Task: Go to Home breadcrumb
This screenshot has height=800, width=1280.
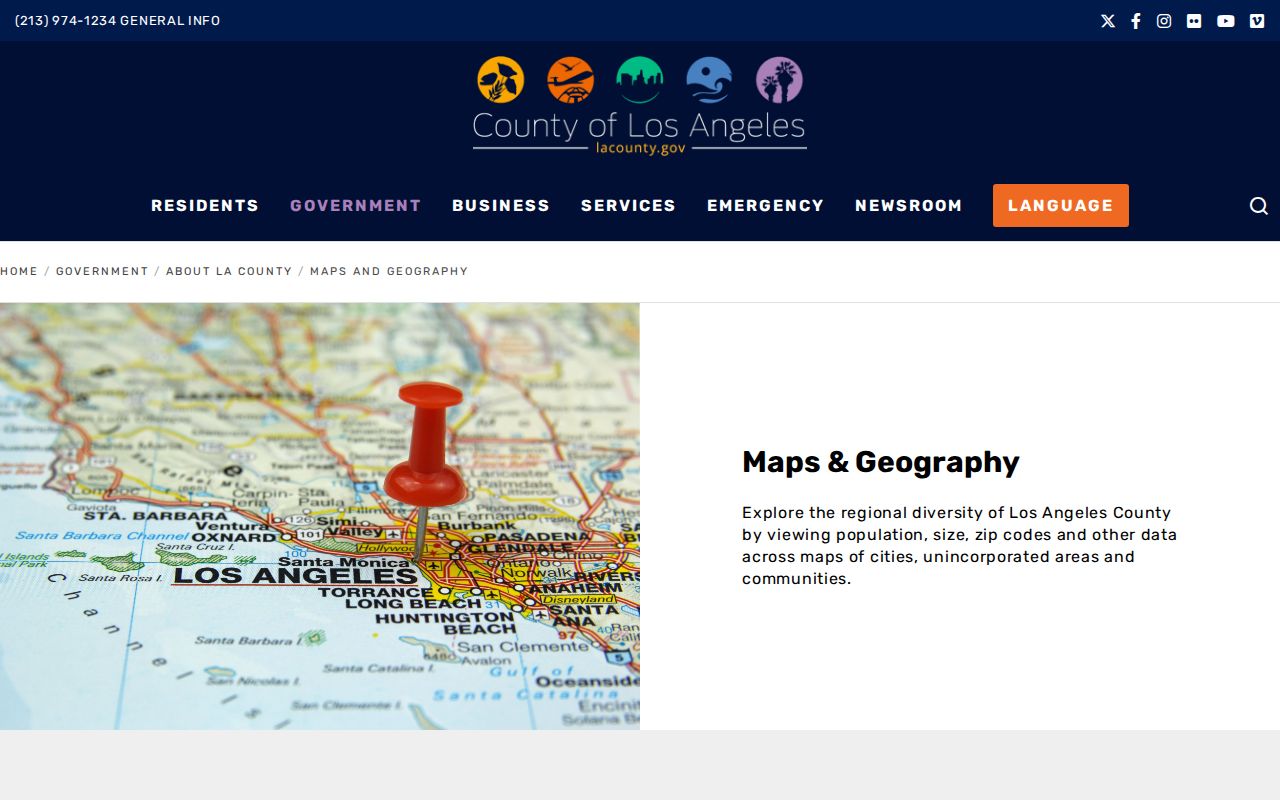Action: click(x=19, y=271)
